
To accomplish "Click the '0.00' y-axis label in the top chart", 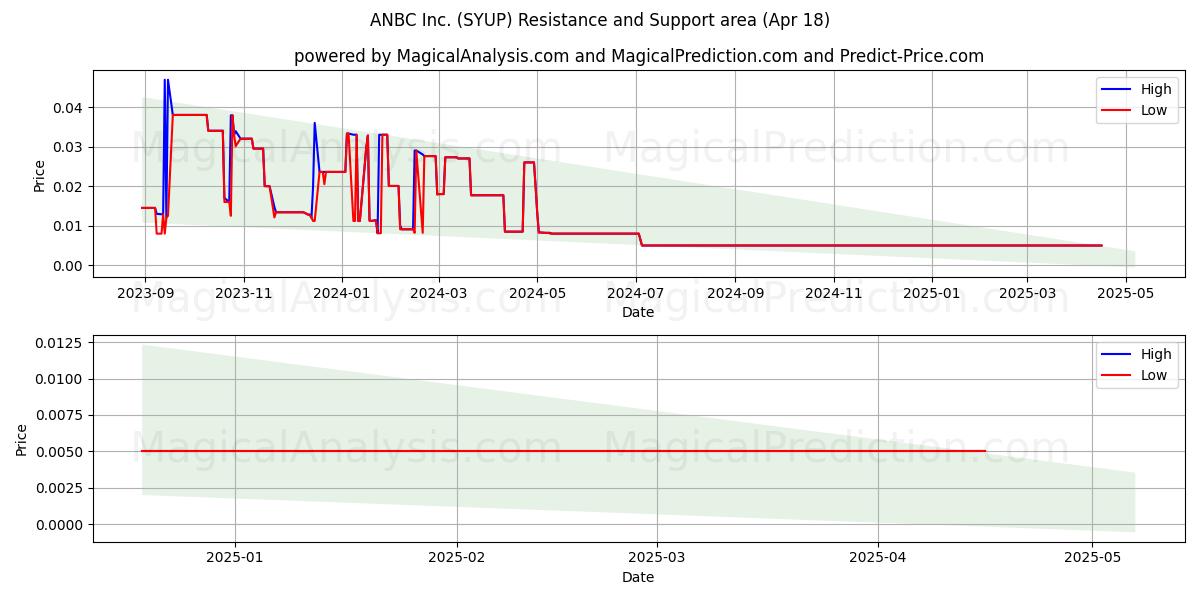I will [x=68, y=266].
